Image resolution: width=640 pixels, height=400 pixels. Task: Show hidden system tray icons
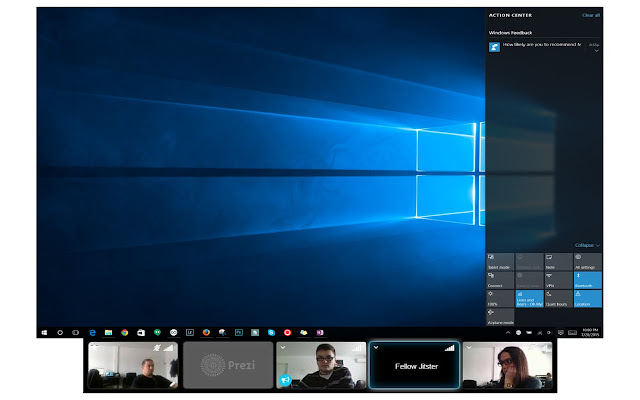[x=508, y=333]
